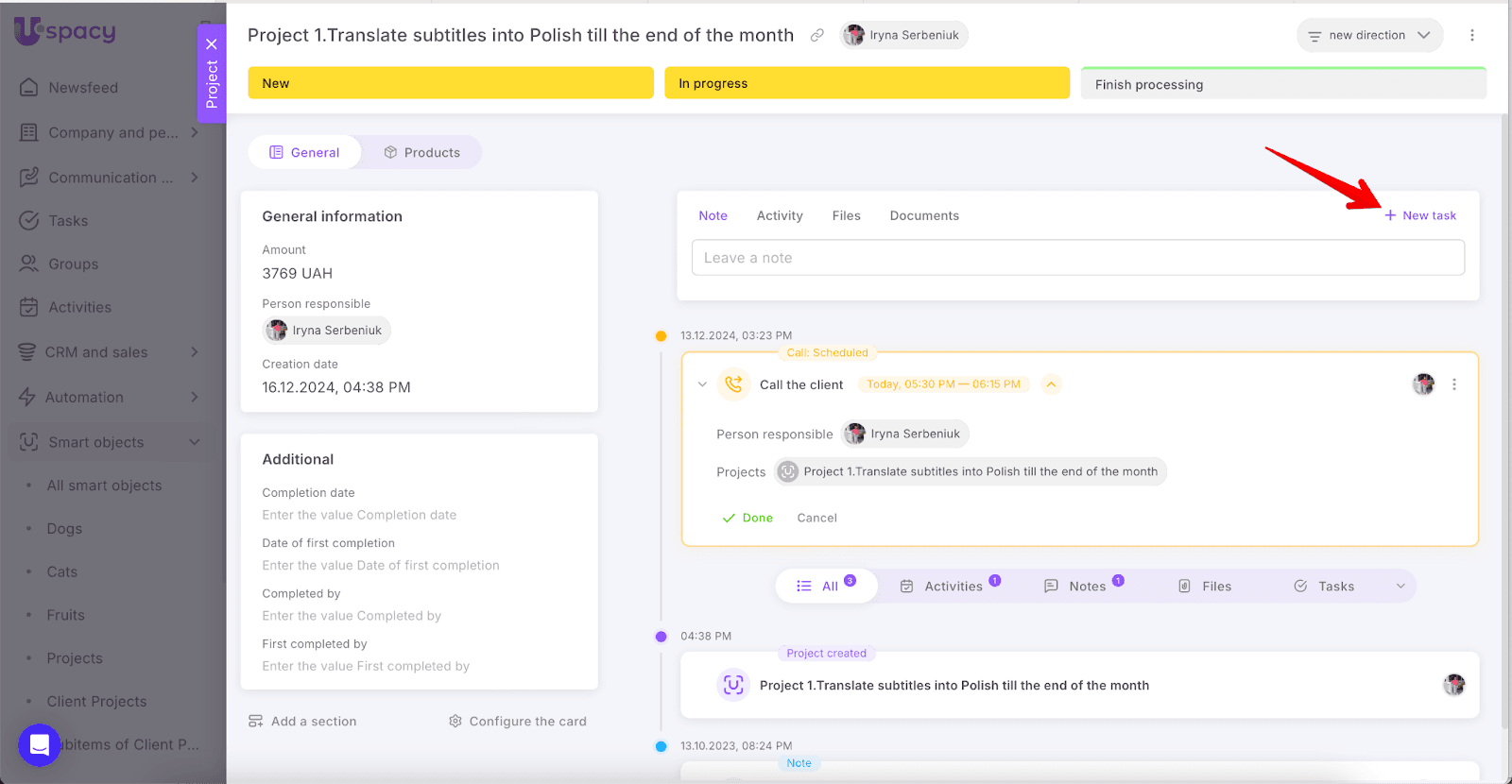The width and height of the screenshot is (1512, 784).
Task: Switch to the Files tab in note panel
Action: pos(846,215)
